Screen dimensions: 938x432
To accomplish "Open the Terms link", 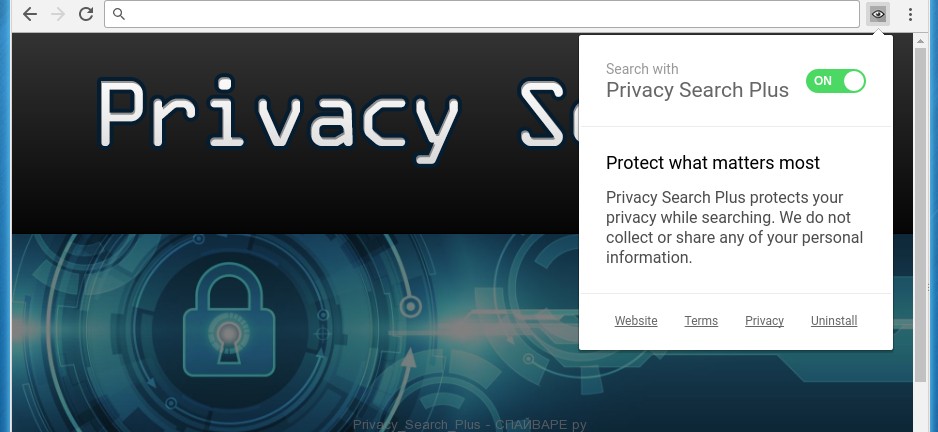I will coord(701,321).
